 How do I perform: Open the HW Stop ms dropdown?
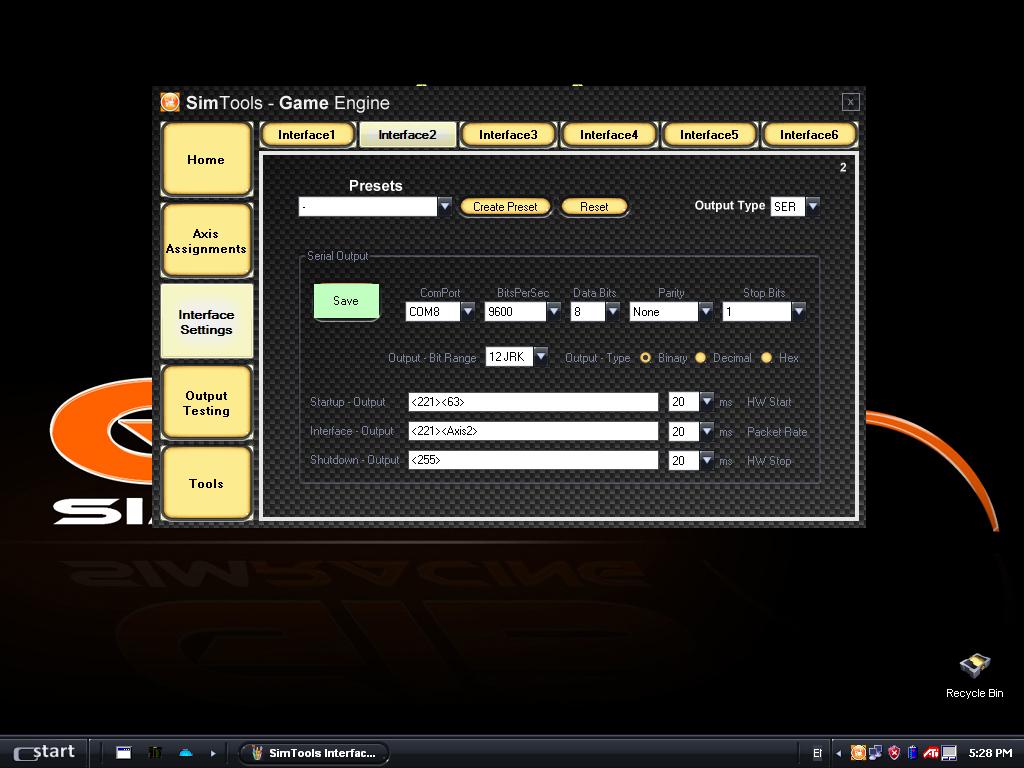click(707, 460)
